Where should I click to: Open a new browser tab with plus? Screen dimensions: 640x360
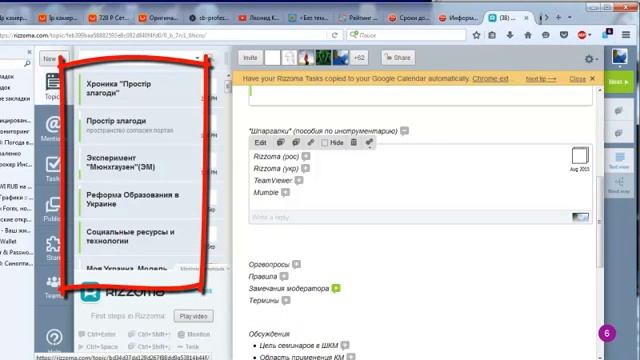pos(558,18)
